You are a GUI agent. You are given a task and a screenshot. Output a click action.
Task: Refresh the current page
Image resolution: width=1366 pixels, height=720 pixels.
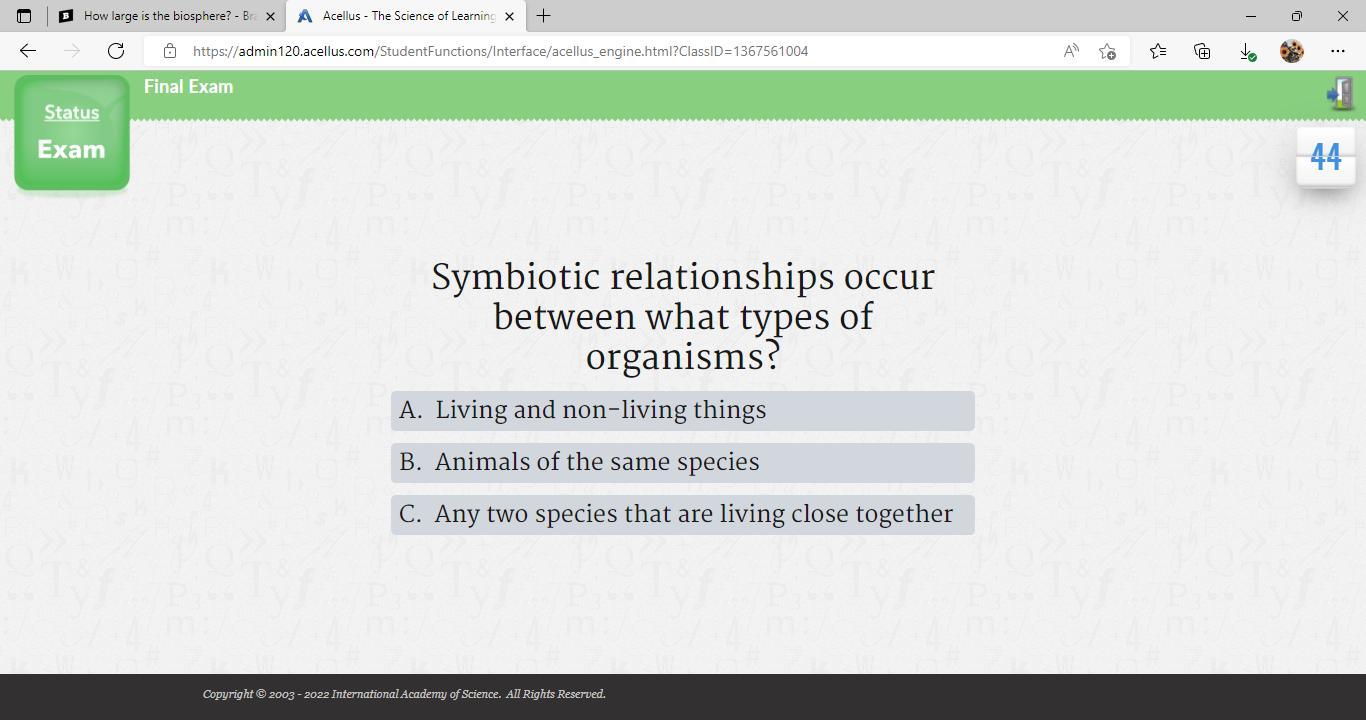click(116, 51)
